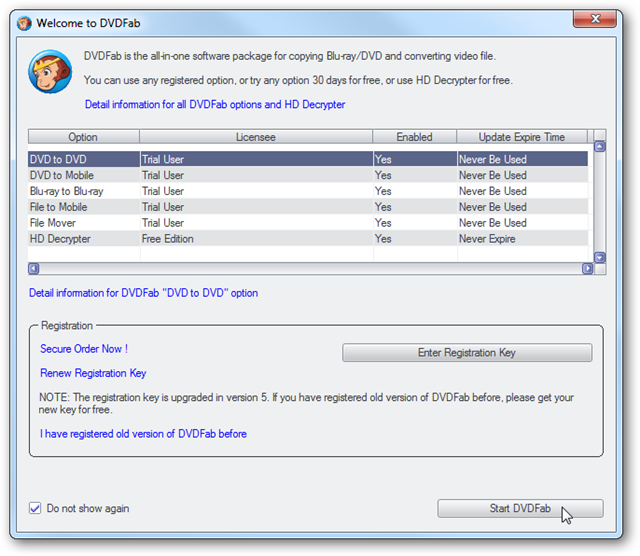The image size is (640, 556).
Task: Select the DVD to DVD row
Action: tap(308, 159)
